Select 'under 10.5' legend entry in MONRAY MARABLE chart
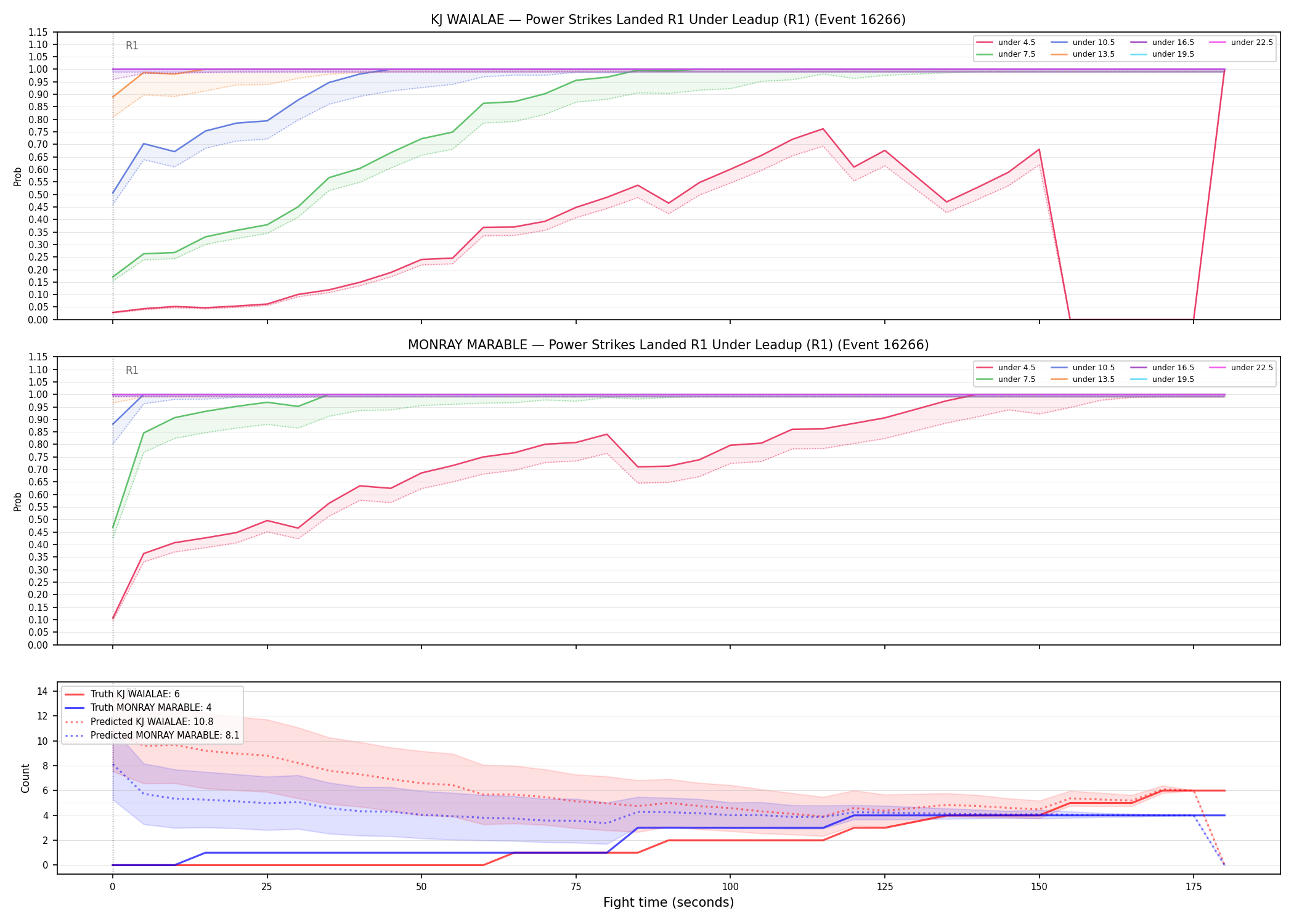The width and height of the screenshot is (1294, 924). click(x=1083, y=368)
